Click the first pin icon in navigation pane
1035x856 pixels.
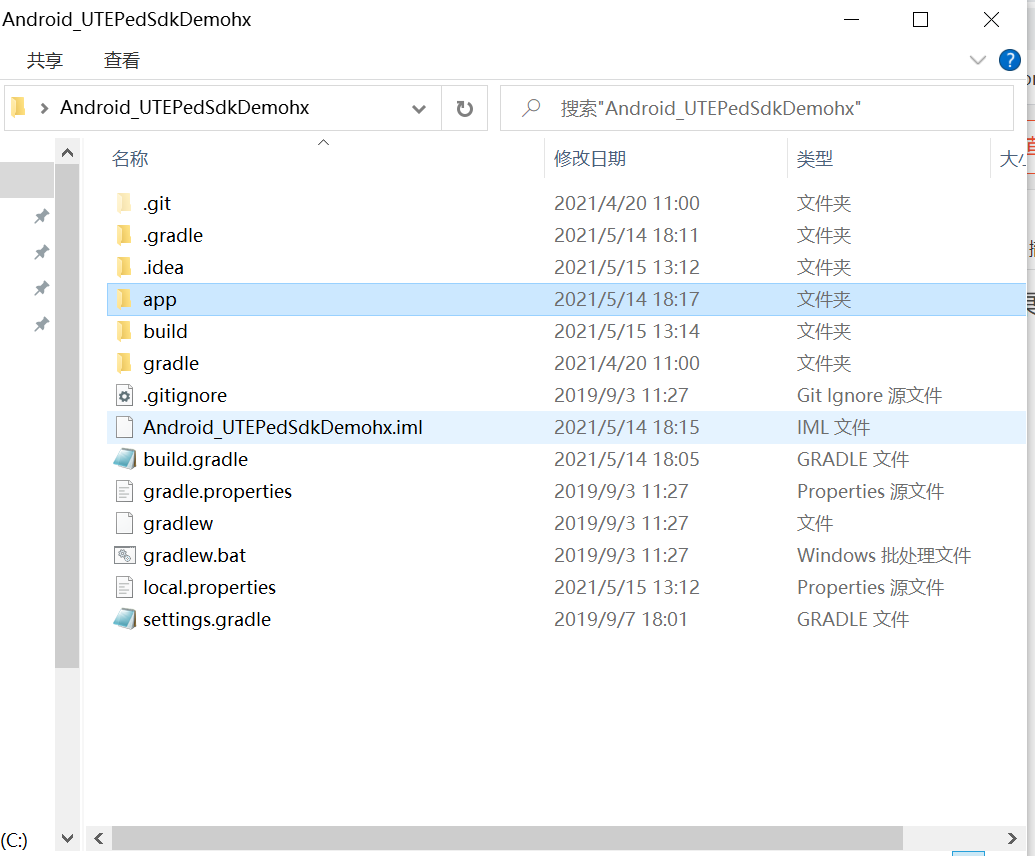point(42,216)
